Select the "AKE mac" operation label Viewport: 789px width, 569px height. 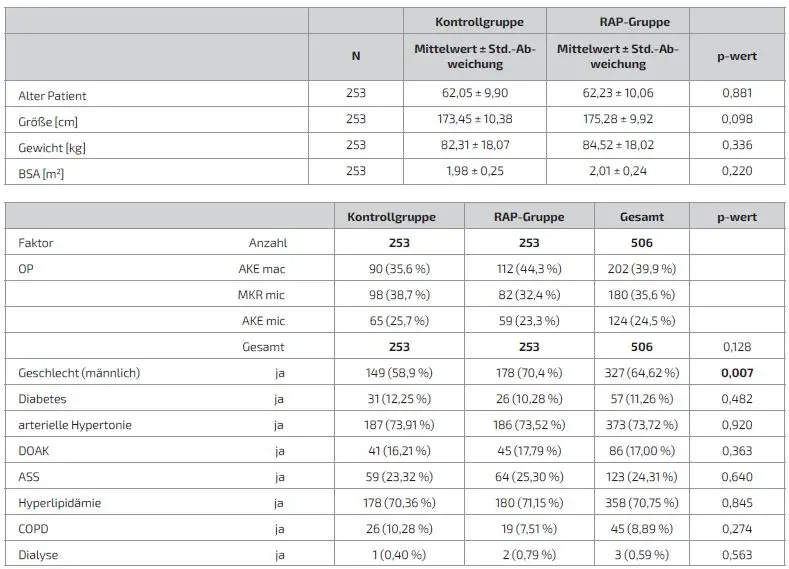click(261, 269)
